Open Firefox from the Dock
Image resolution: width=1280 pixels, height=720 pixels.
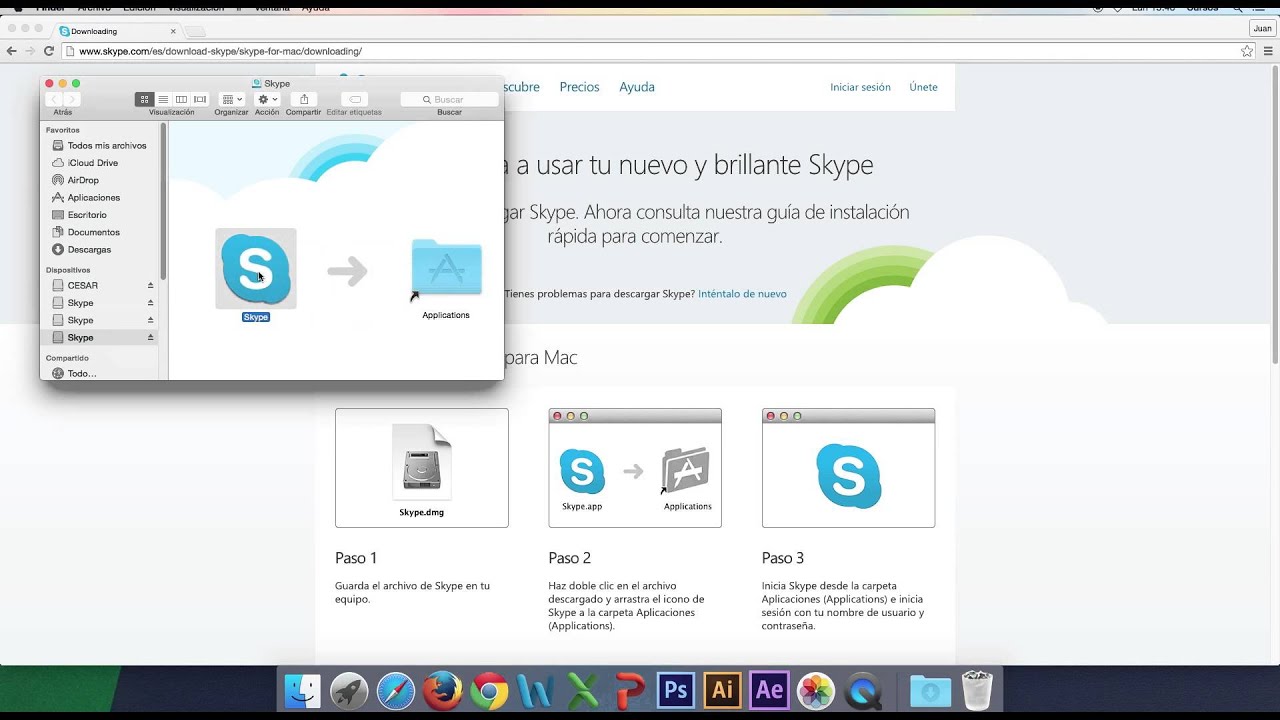pyautogui.click(x=442, y=691)
